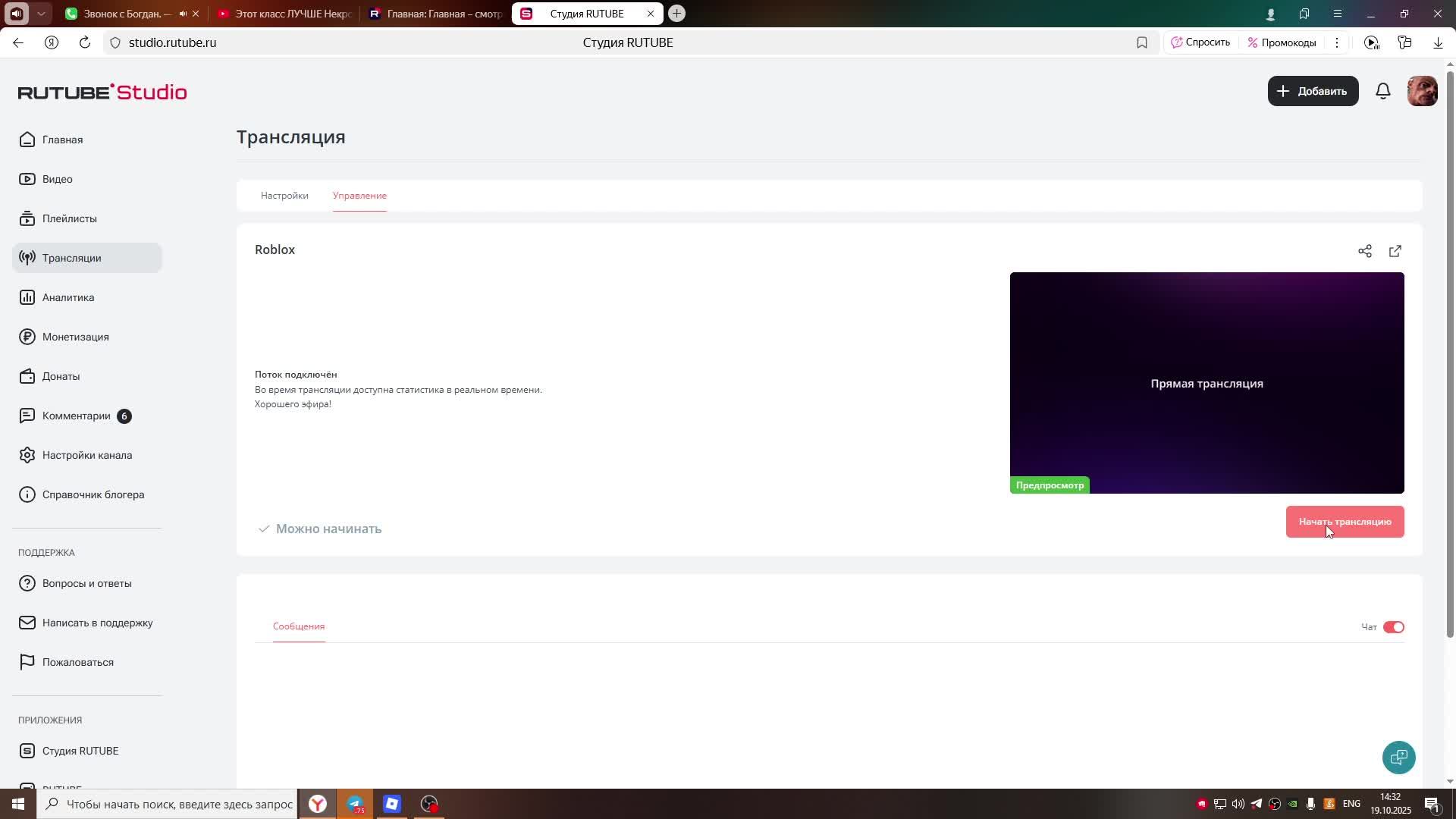This screenshot has width=1456, height=819.
Task: Expand the browser tab list chevron
Action: point(41,14)
